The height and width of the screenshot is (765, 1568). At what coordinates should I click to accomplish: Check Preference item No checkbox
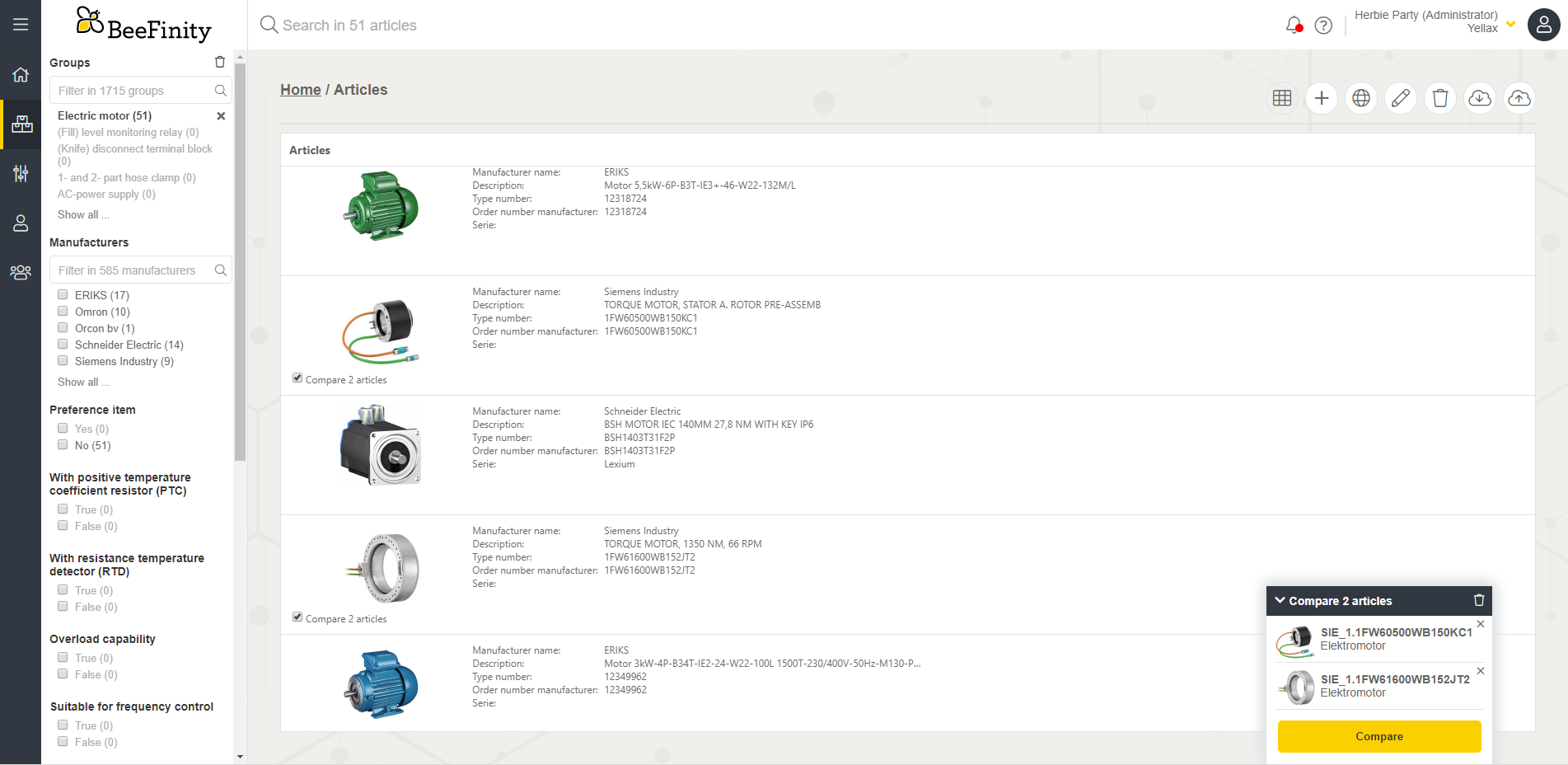[63, 444]
